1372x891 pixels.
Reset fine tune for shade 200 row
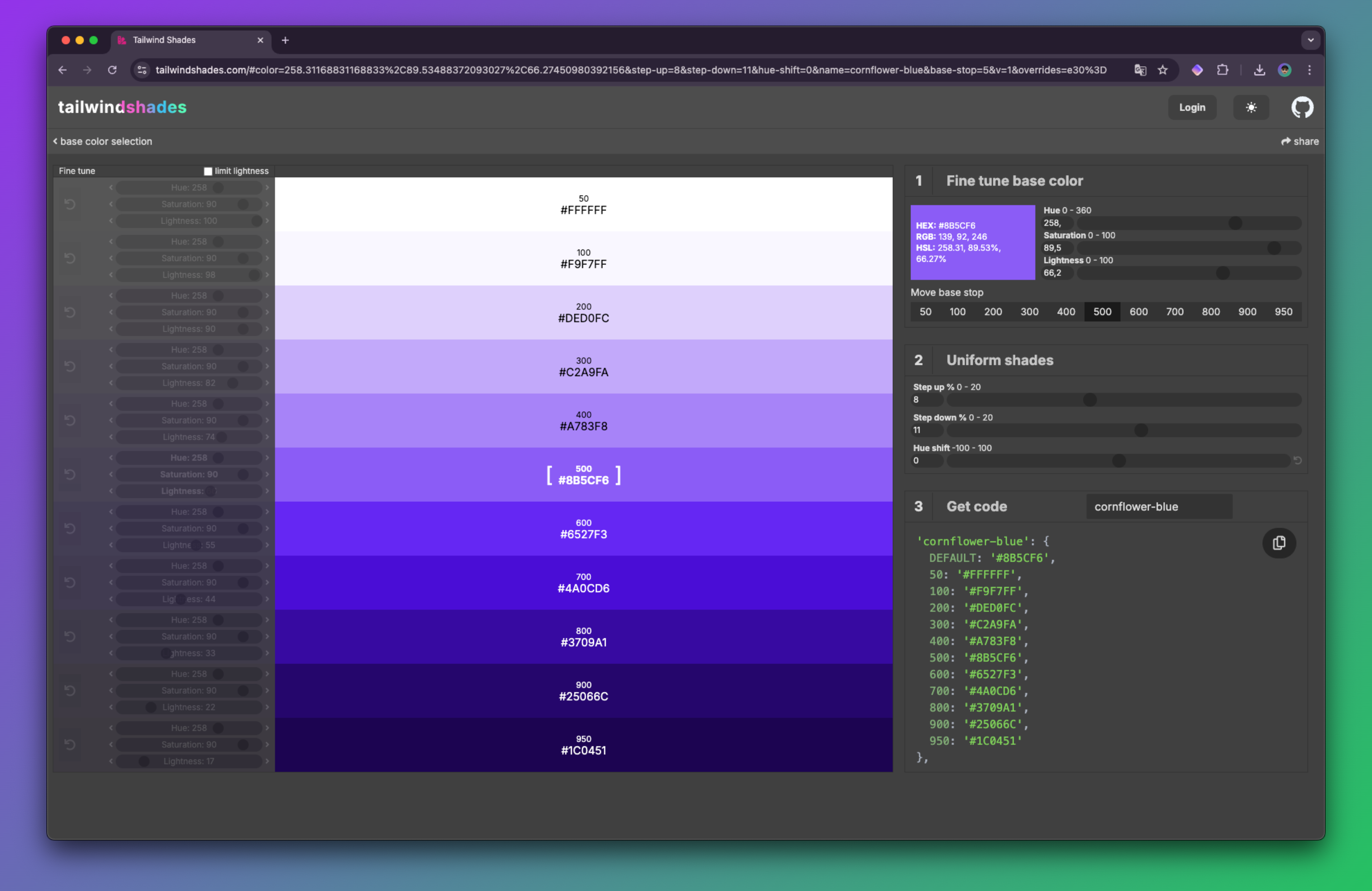[x=70, y=313]
